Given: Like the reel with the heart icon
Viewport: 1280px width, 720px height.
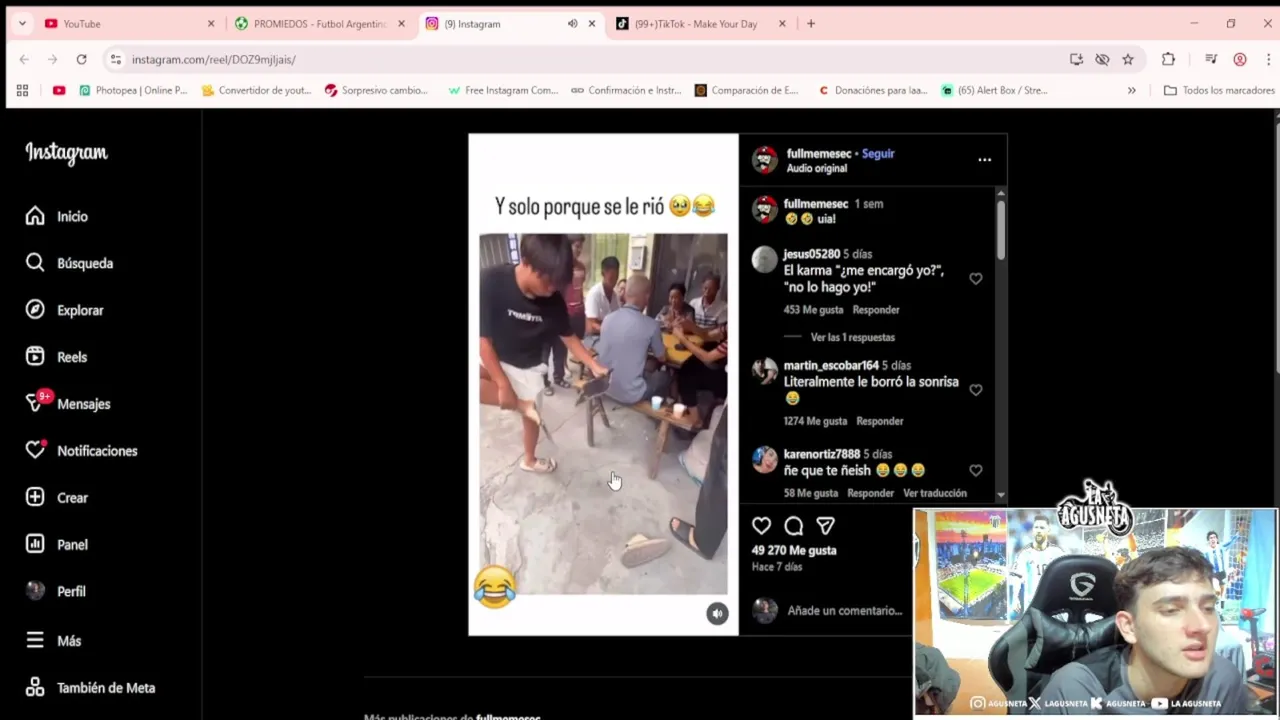Looking at the screenshot, I should [x=761, y=526].
